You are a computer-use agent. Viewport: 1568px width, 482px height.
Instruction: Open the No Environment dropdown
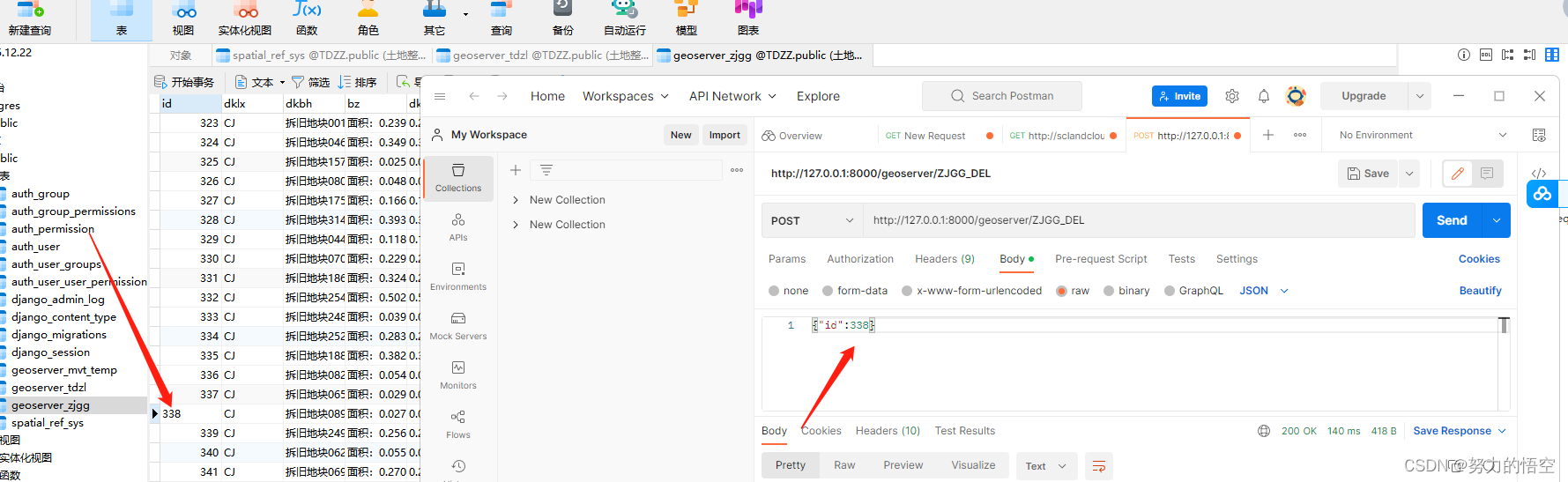click(x=1423, y=135)
